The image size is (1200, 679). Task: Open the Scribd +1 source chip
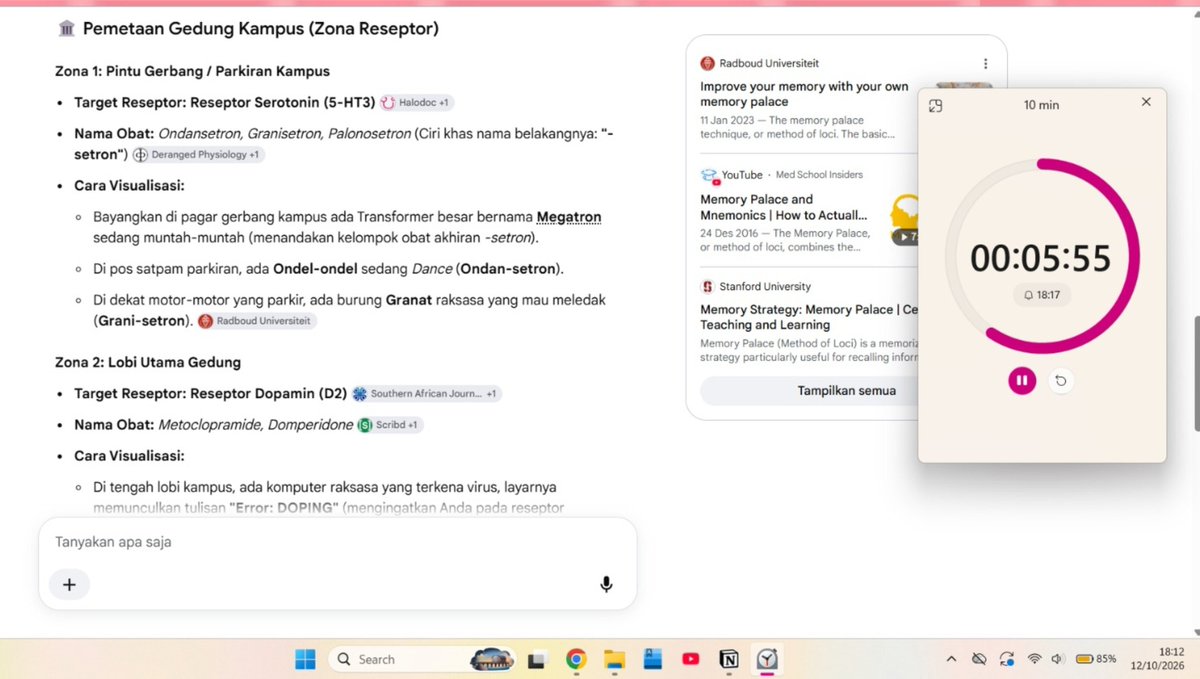(390, 425)
